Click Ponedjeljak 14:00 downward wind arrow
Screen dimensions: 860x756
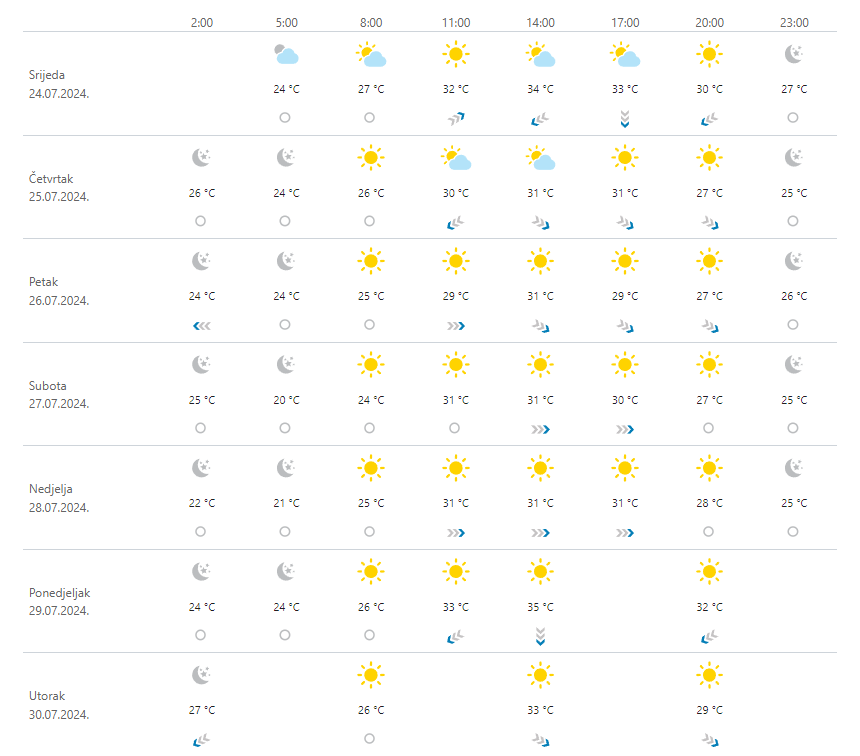[x=540, y=636]
